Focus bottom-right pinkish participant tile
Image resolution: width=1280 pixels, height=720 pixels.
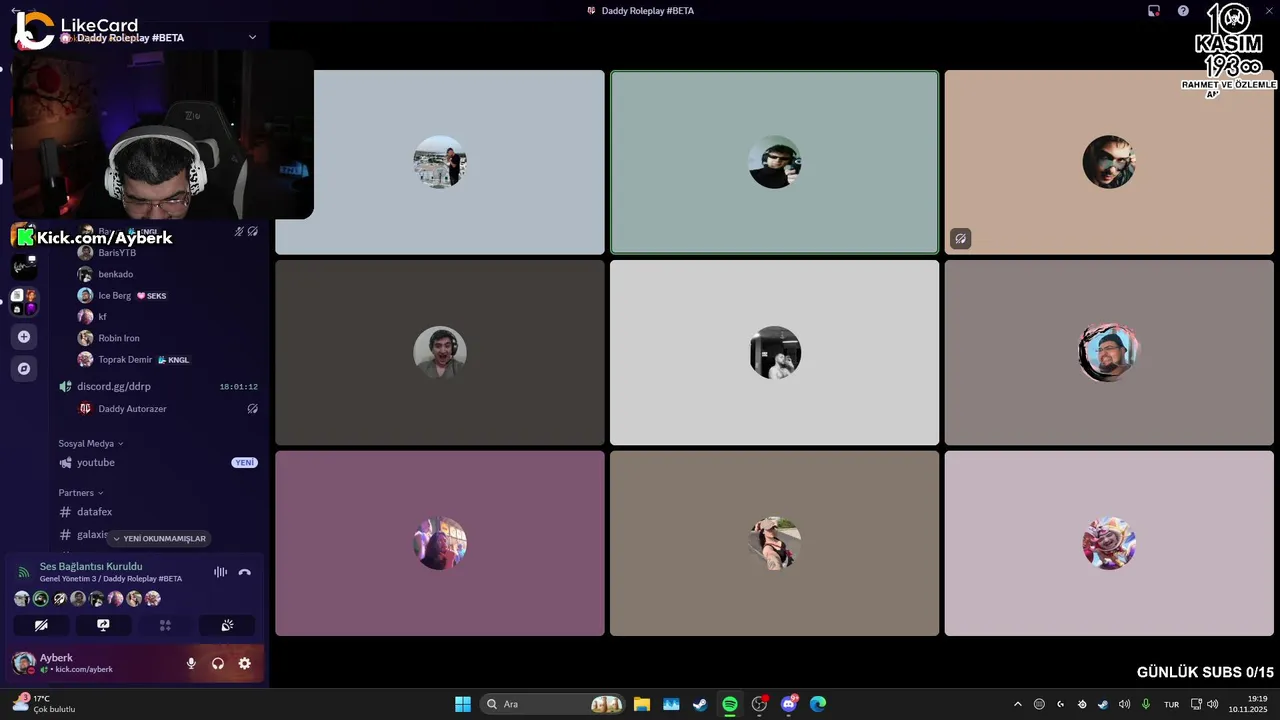(1109, 543)
